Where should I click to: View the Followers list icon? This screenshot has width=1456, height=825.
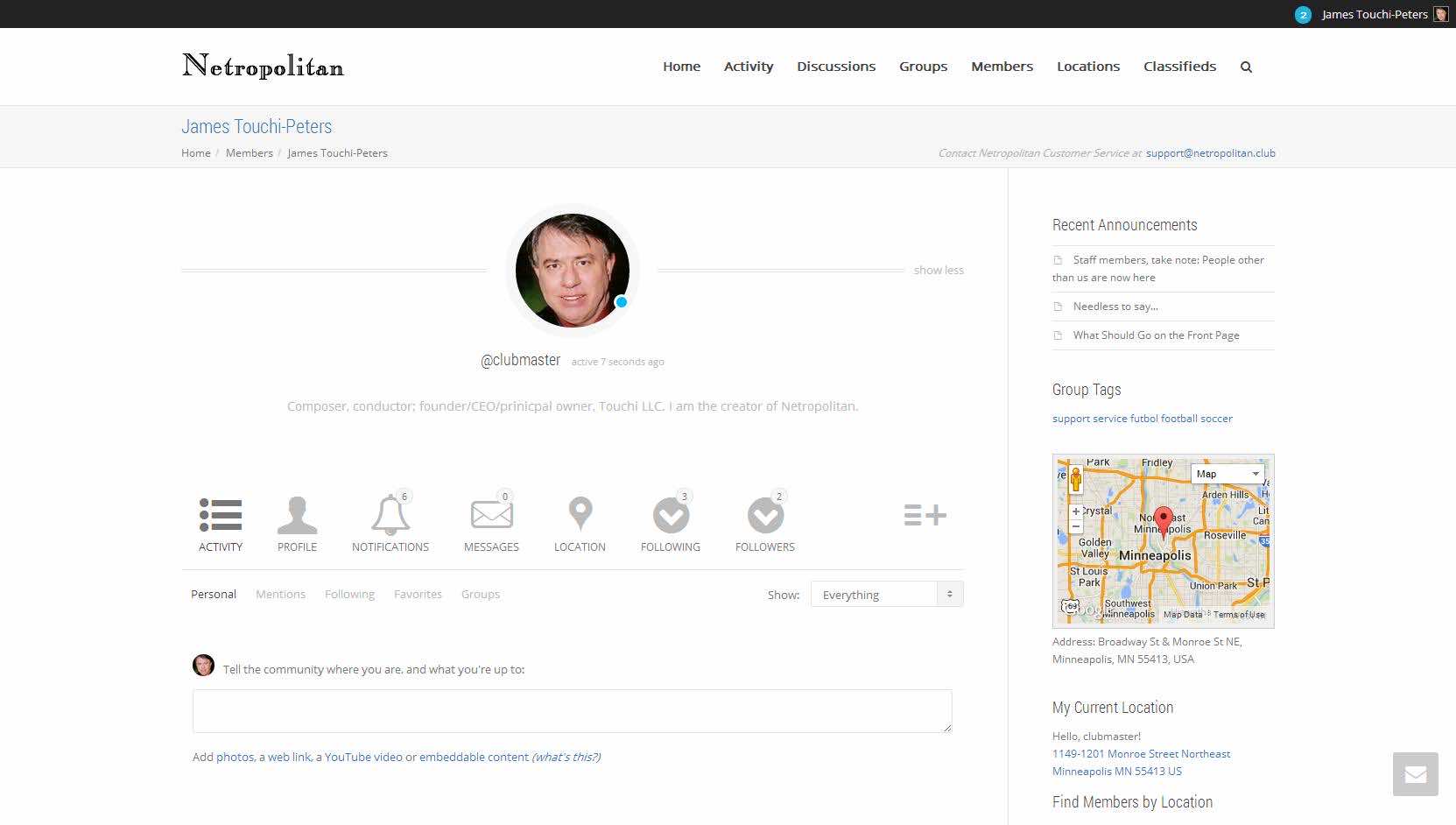click(764, 516)
